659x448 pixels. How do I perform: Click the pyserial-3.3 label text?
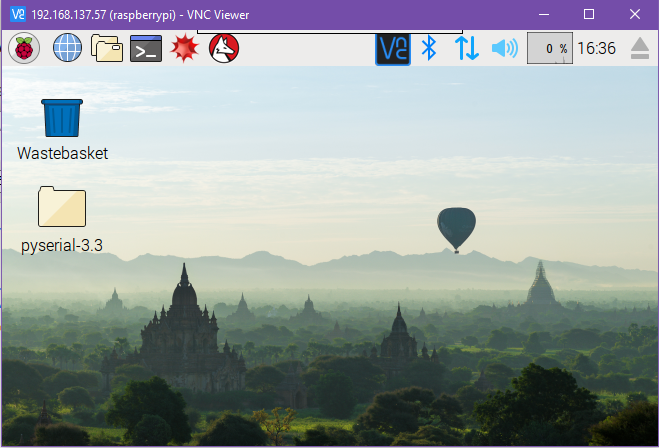(x=62, y=245)
